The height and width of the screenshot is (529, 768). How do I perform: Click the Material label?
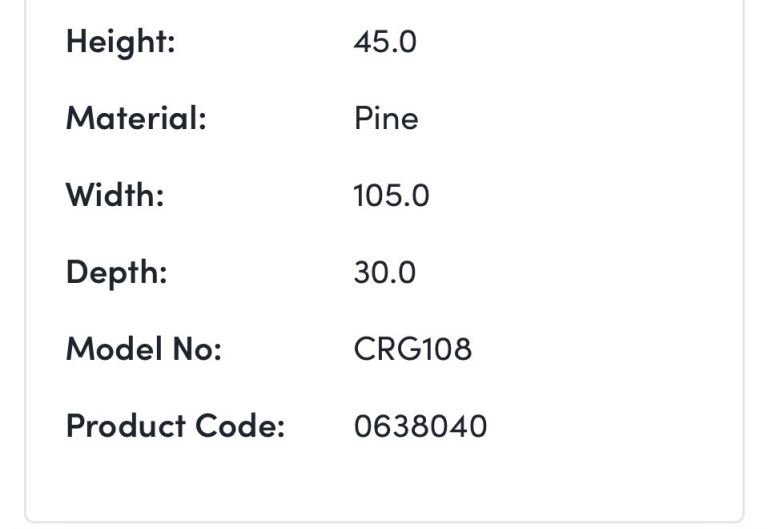(136, 119)
